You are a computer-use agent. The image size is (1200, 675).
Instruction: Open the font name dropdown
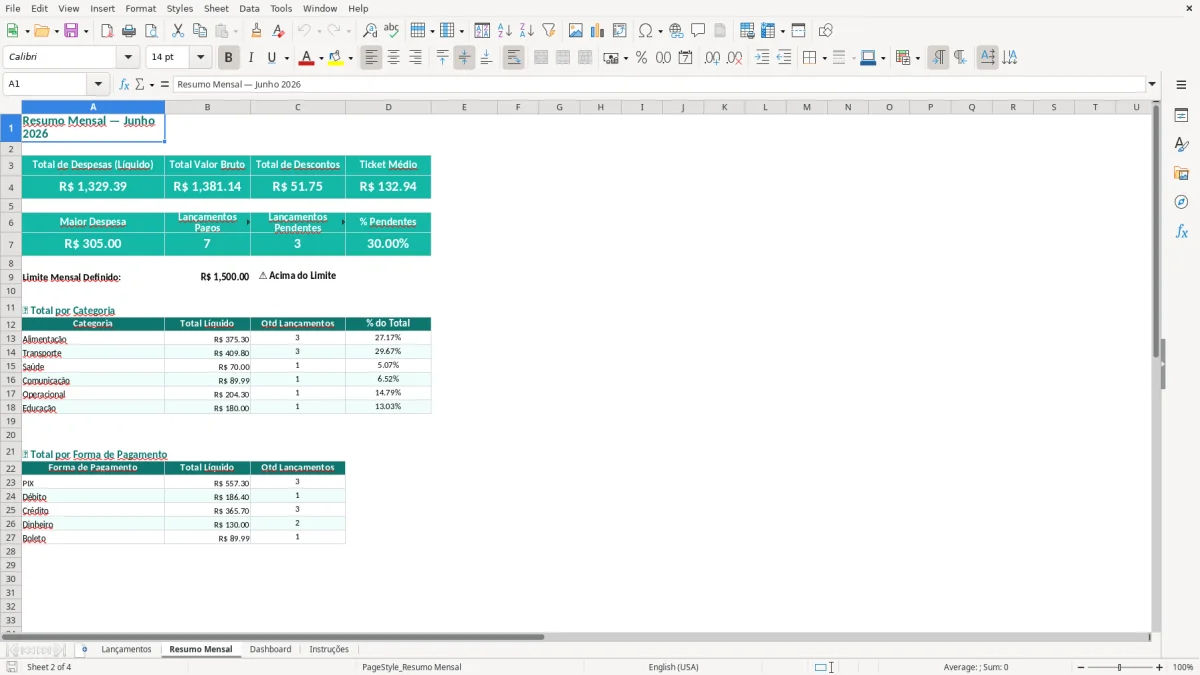(128, 58)
